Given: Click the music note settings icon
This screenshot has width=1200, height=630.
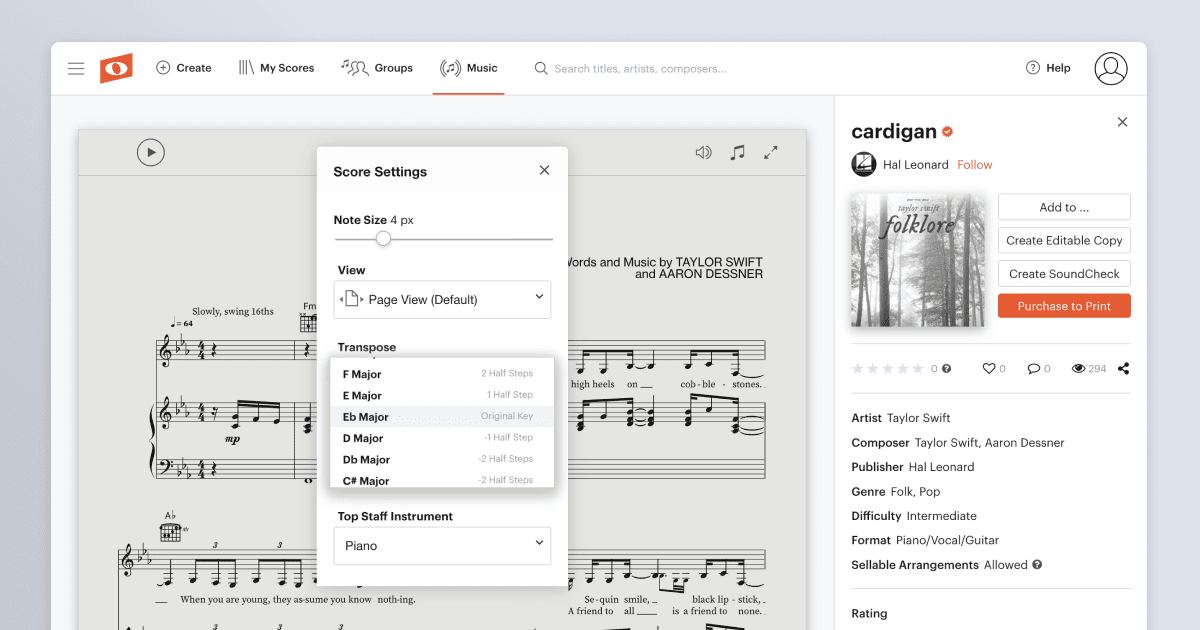Looking at the screenshot, I should 738,152.
